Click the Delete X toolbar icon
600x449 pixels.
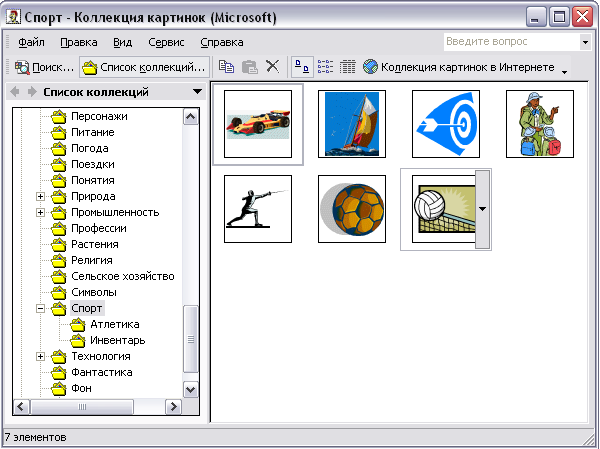pyautogui.click(x=272, y=67)
